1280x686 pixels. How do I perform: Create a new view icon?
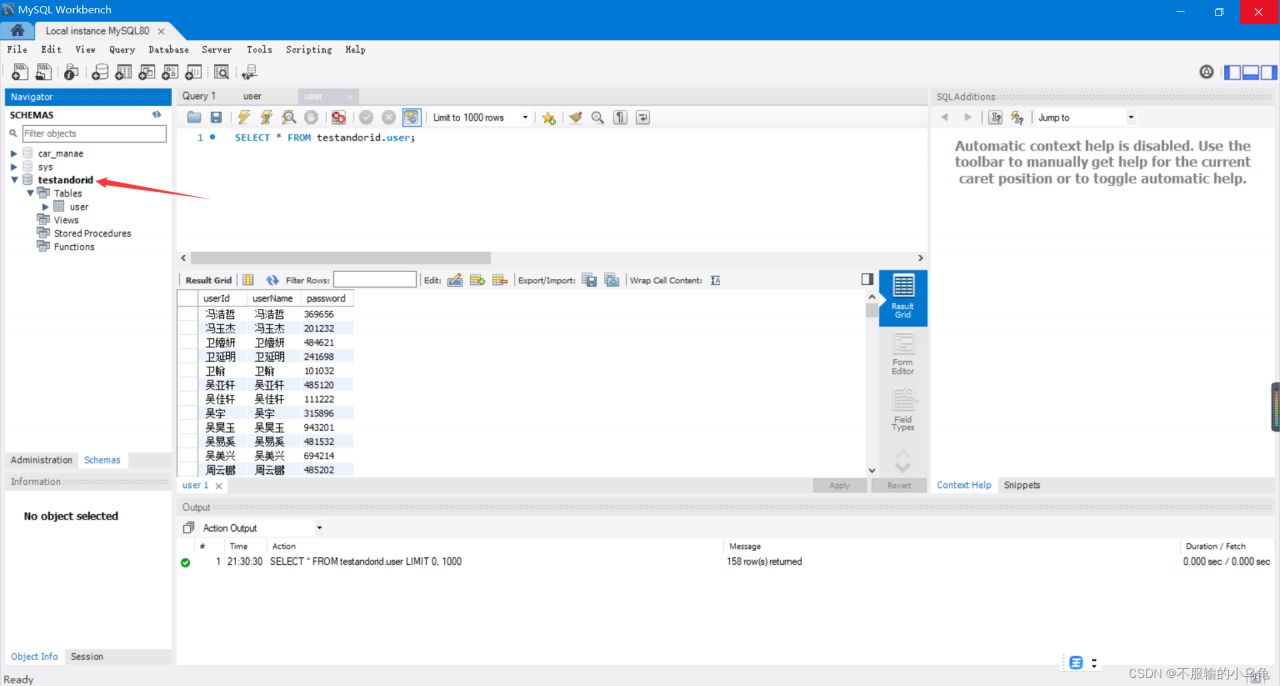click(x=147, y=72)
